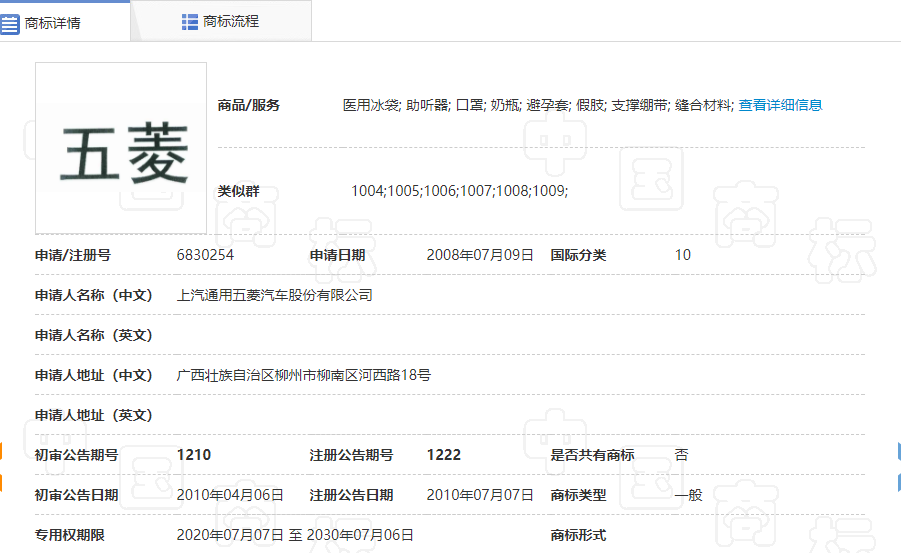Select the application date 2008年07月09日

[x=480, y=255]
